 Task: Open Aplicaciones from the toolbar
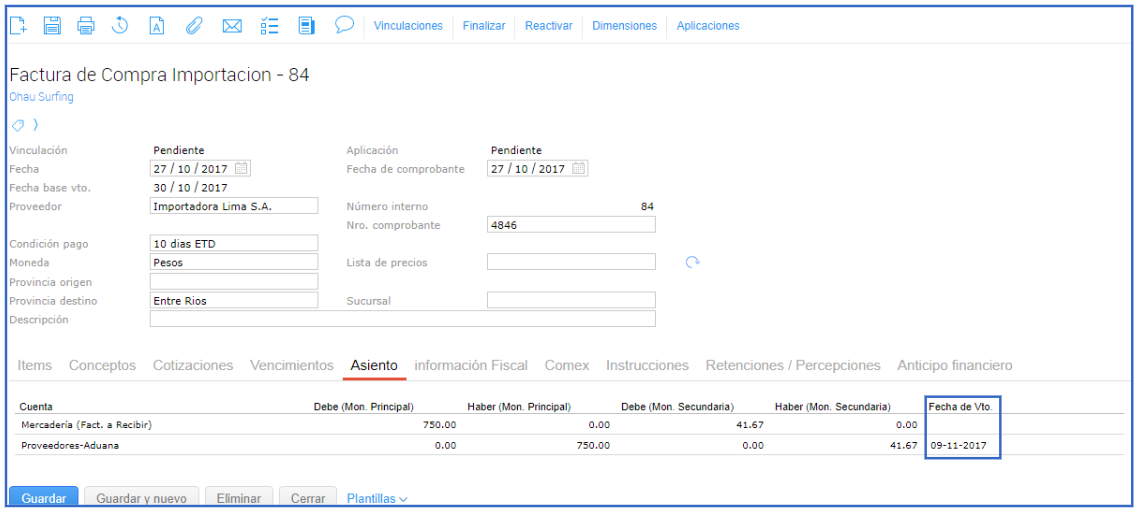[x=708, y=25]
